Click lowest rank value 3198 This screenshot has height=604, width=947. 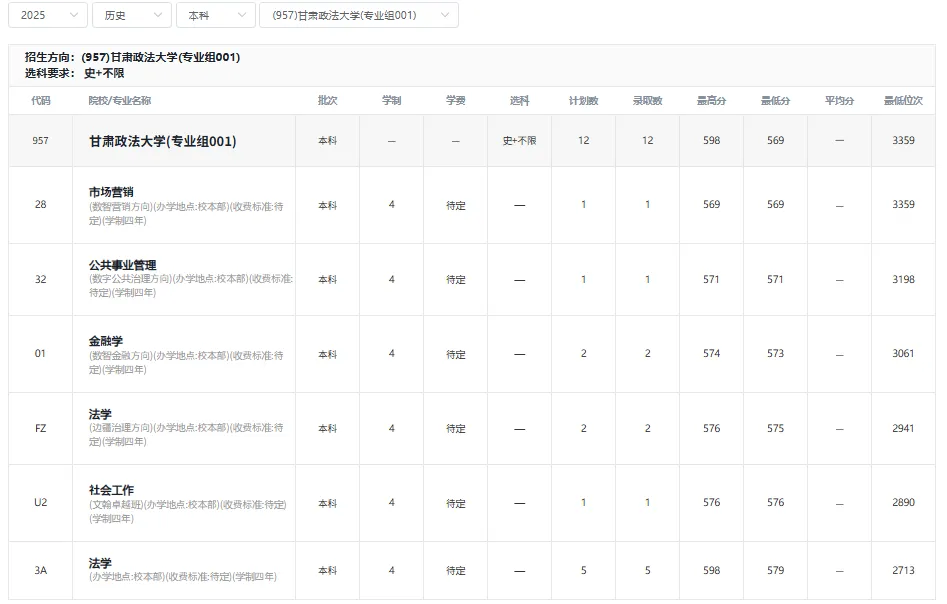pyautogui.click(x=904, y=280)
